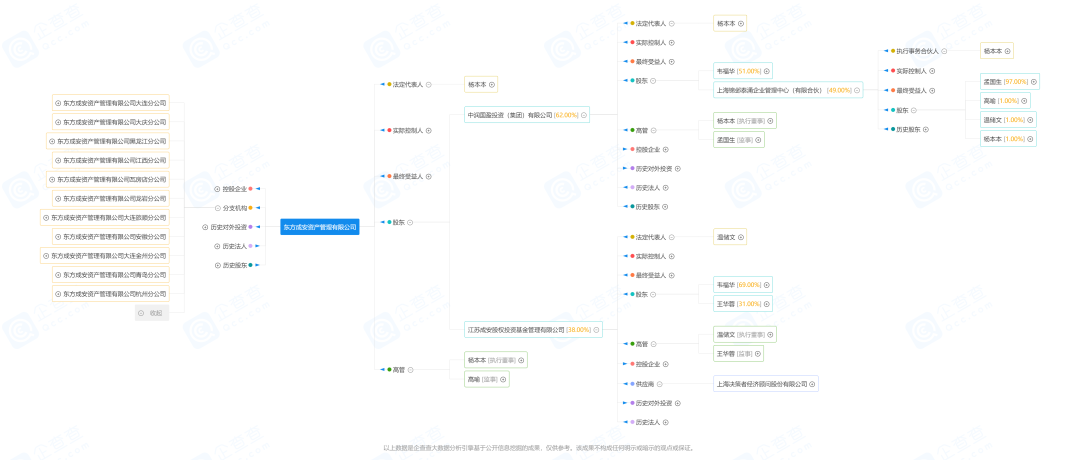Expand icon on 温储文 [1.00%] node
This screenshot has height=460, width=1080.
[x=1030, y=120]
